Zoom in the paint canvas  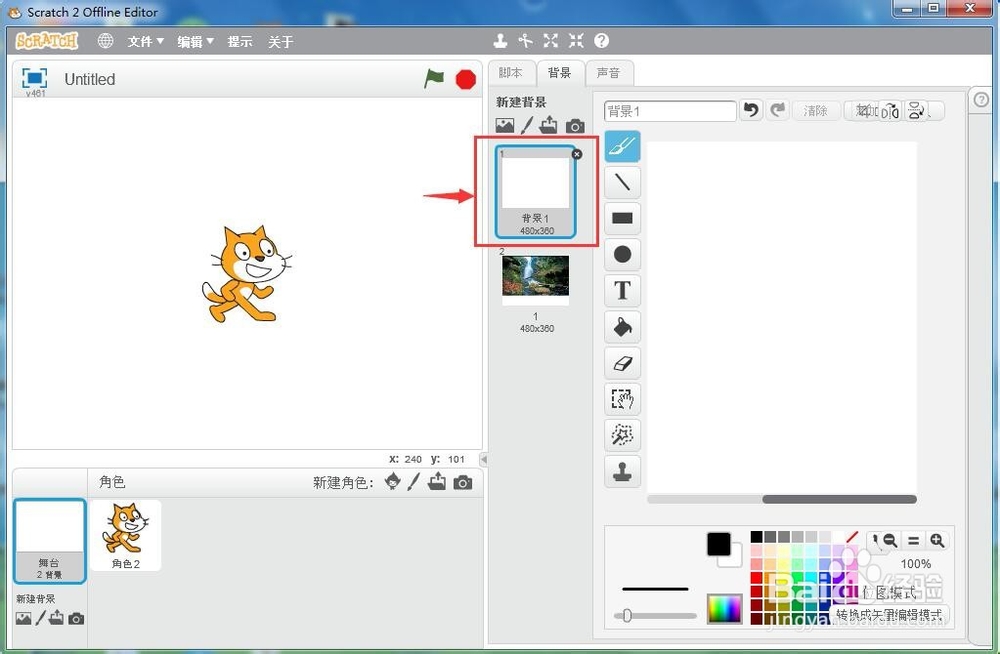pos(937,540)
